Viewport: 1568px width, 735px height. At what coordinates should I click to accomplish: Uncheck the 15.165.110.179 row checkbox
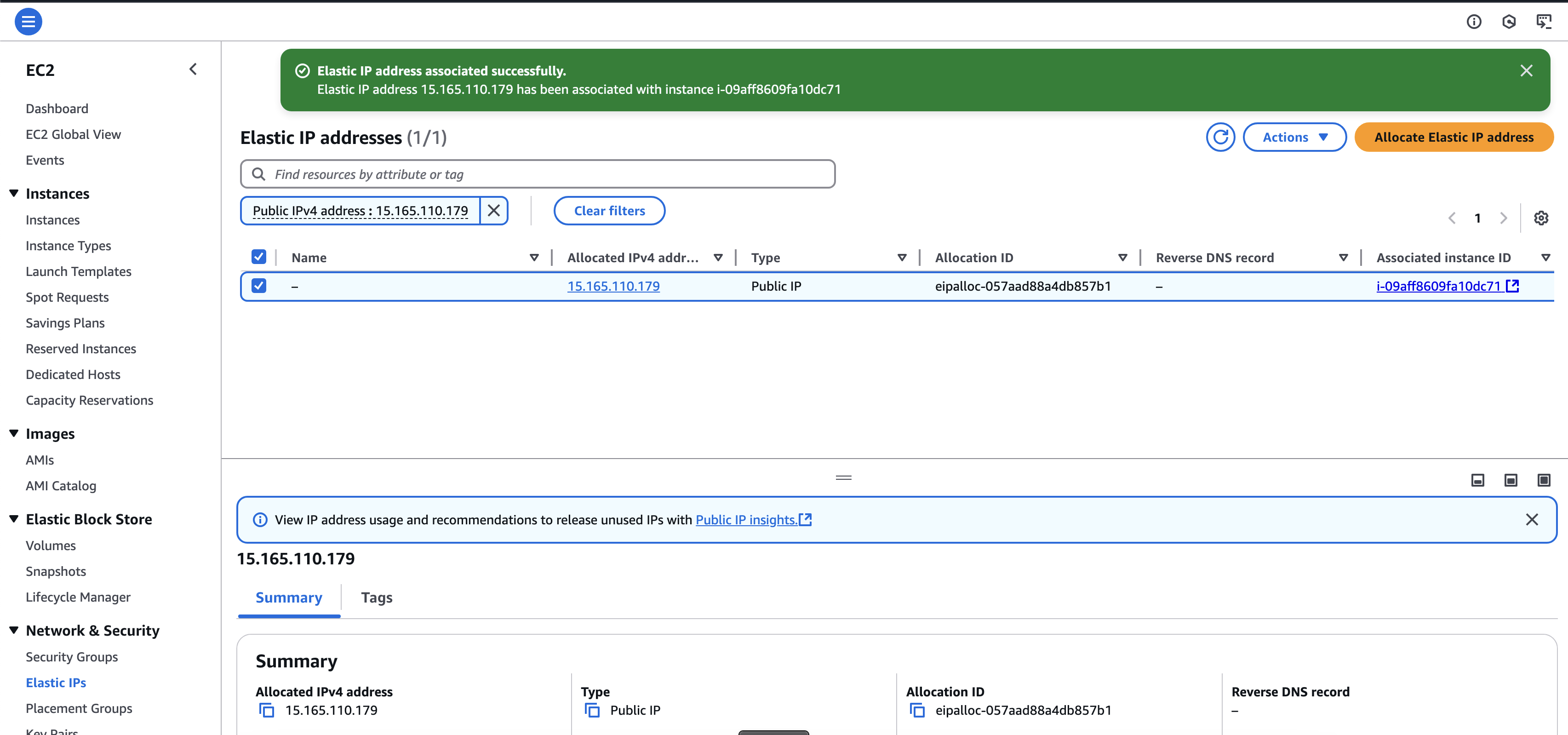point(259,286)
